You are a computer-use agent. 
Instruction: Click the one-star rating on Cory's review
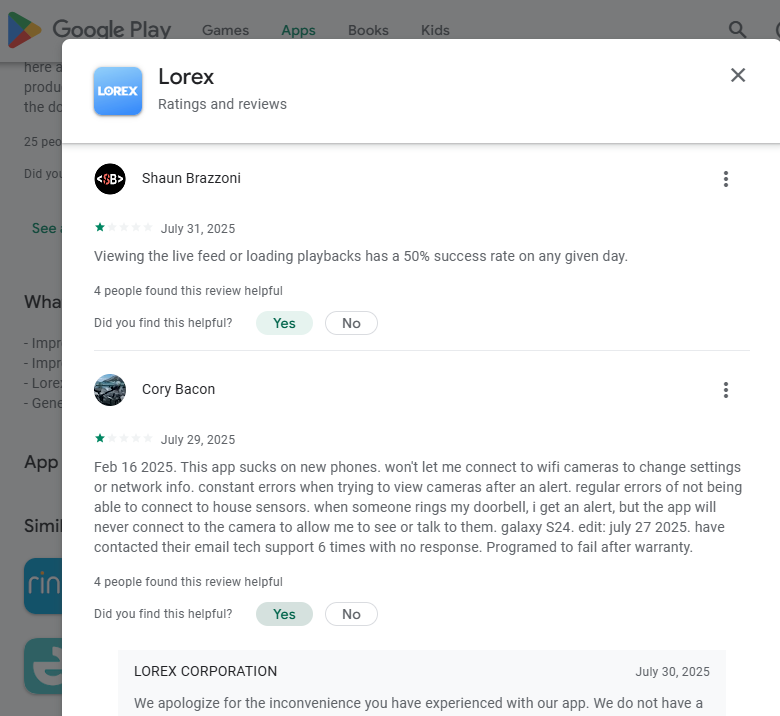(x=123, y=438)
